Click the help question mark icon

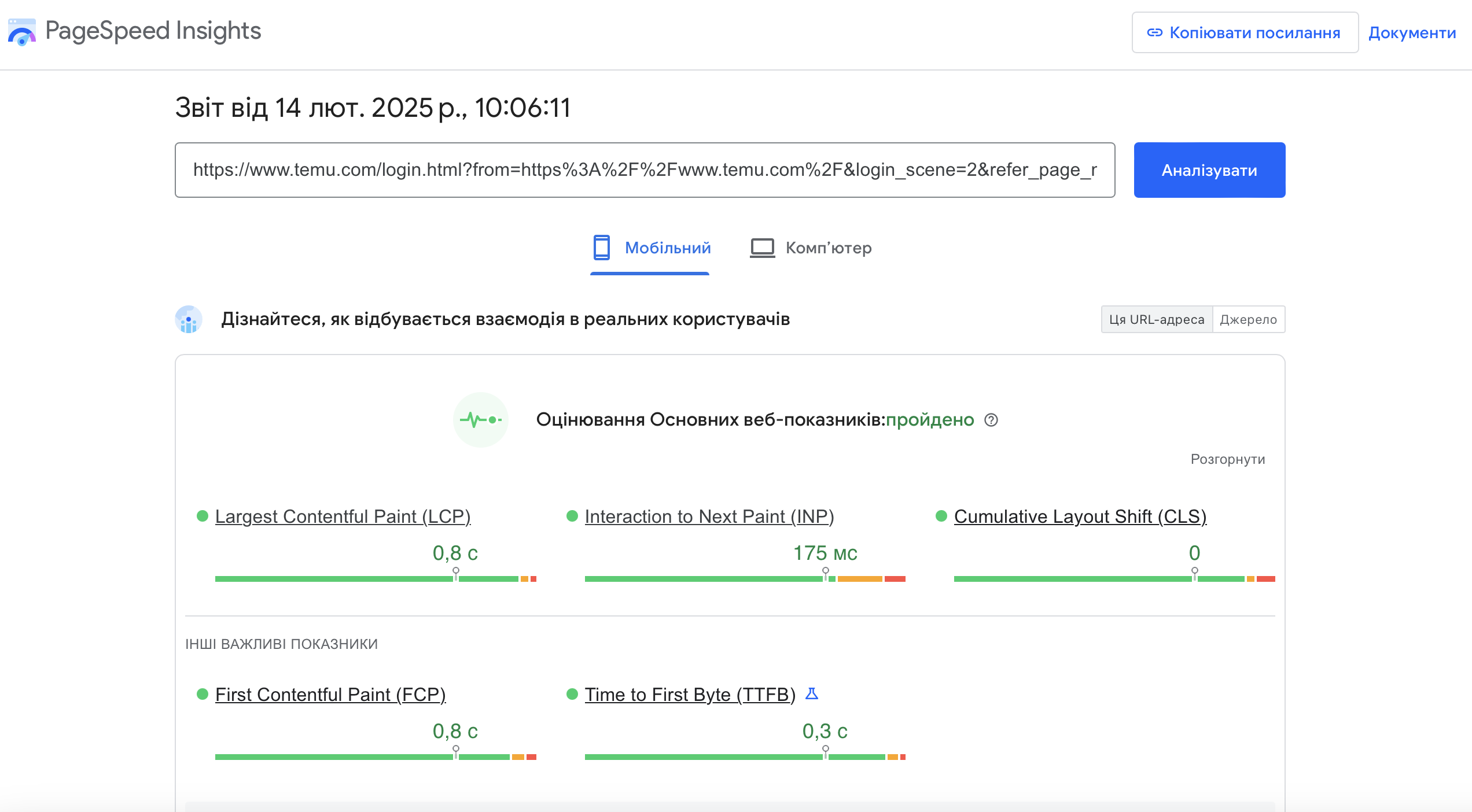[991, 420]
